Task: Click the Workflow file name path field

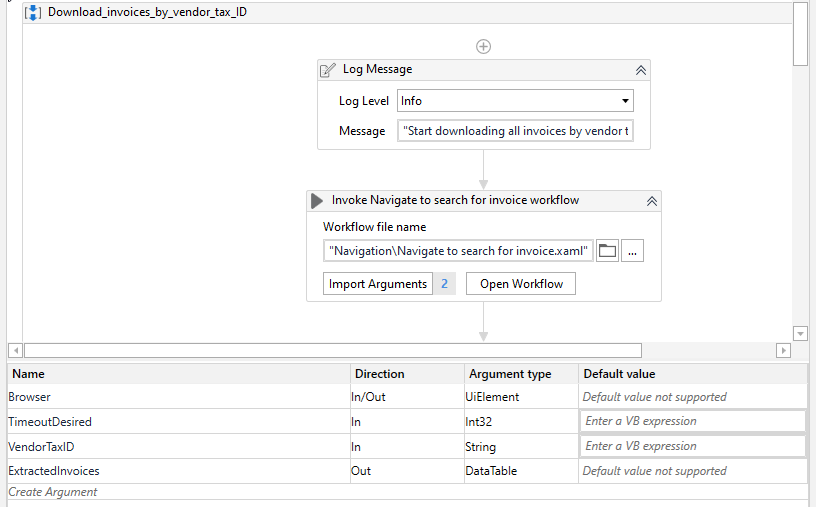Action: [x=458, y=251]
